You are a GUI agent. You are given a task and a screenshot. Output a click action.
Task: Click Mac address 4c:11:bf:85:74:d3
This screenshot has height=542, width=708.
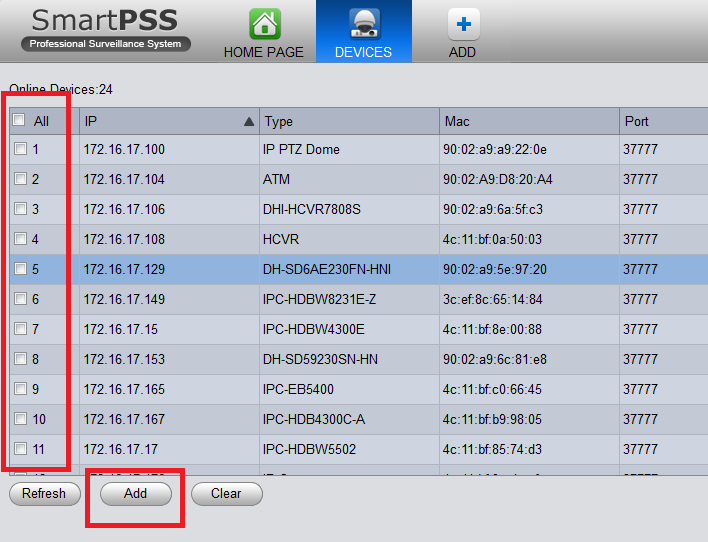click(x=492, y=449)
